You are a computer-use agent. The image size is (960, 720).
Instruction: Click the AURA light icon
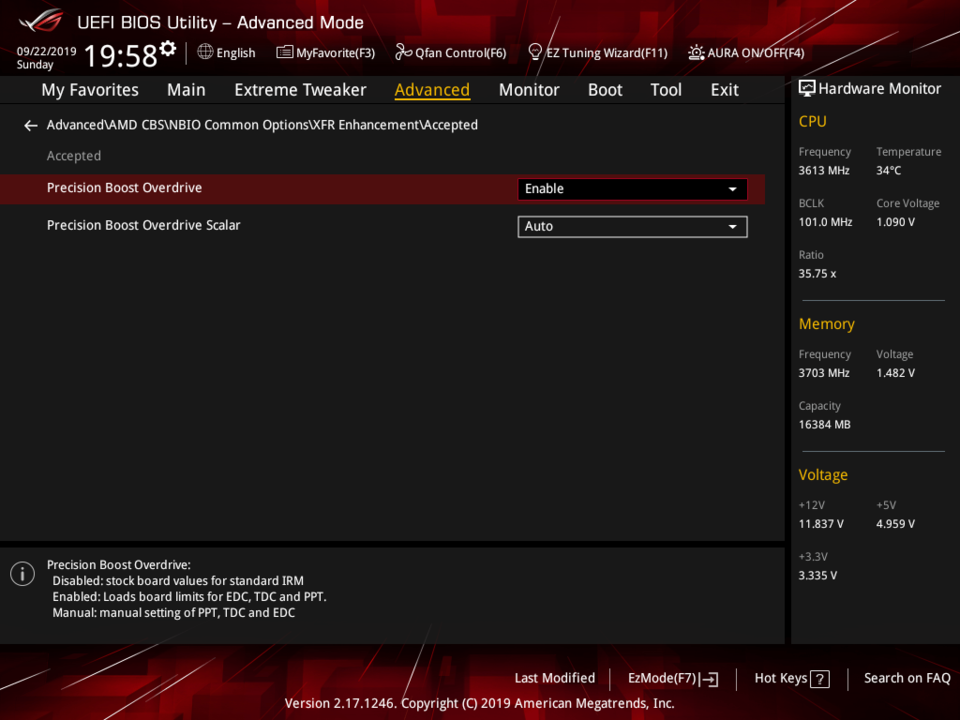tap(696, 53)
